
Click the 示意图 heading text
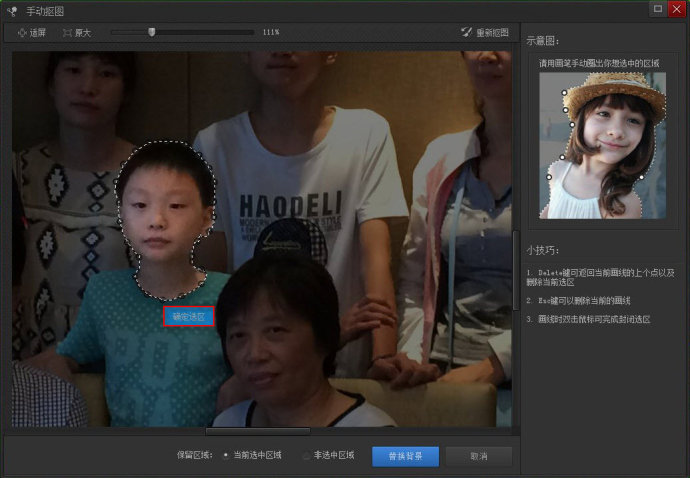(x=543, y=41)
